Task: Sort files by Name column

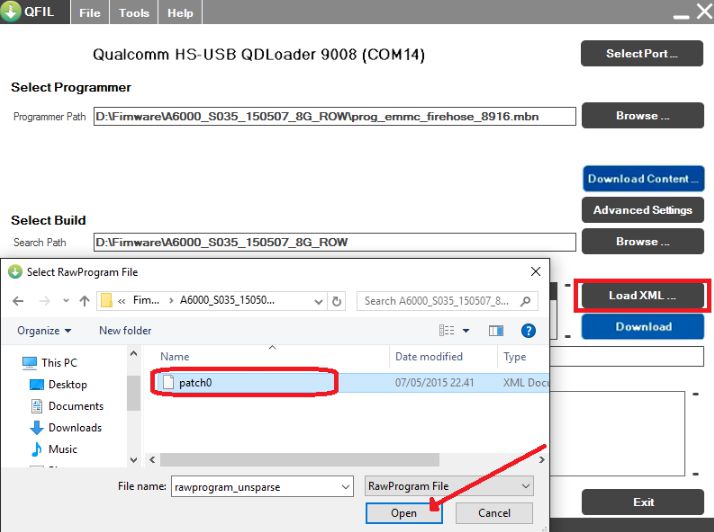Action: click(x=174, y=357)
